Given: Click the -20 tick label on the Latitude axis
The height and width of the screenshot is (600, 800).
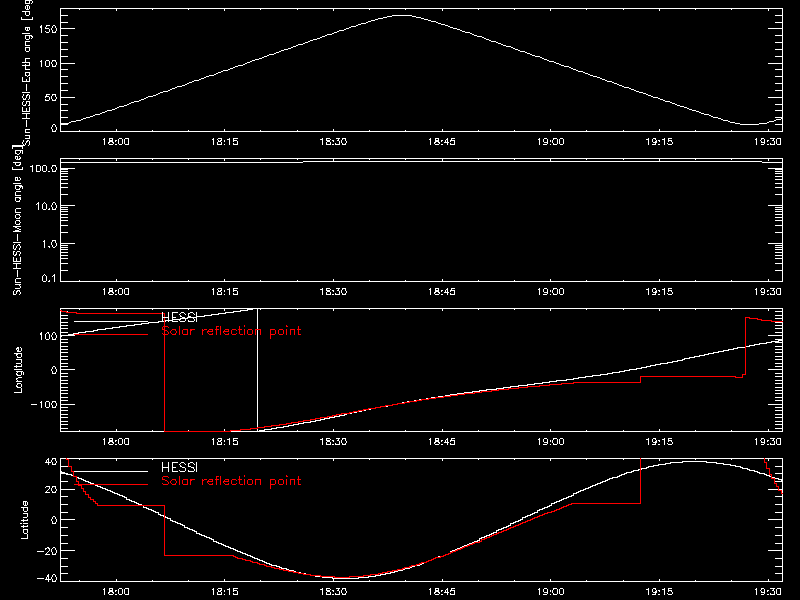Looking at the screenshot, I should 47,551.
